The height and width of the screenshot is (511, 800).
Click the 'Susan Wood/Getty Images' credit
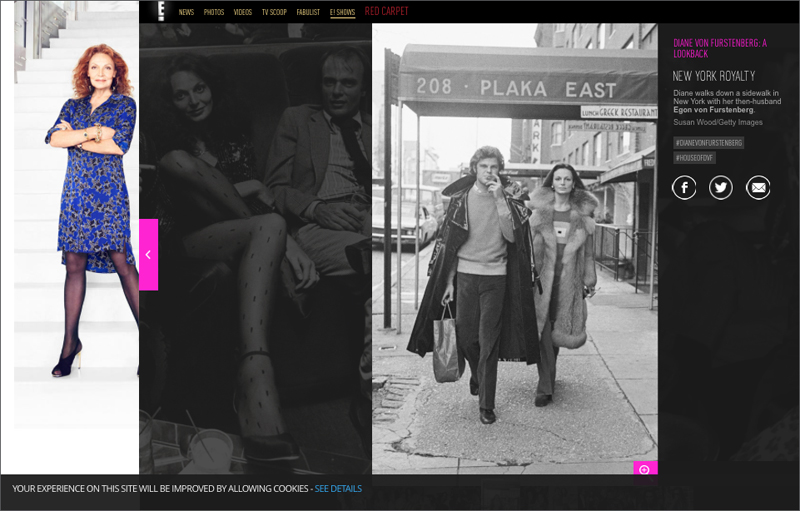(x=718, y=122)
